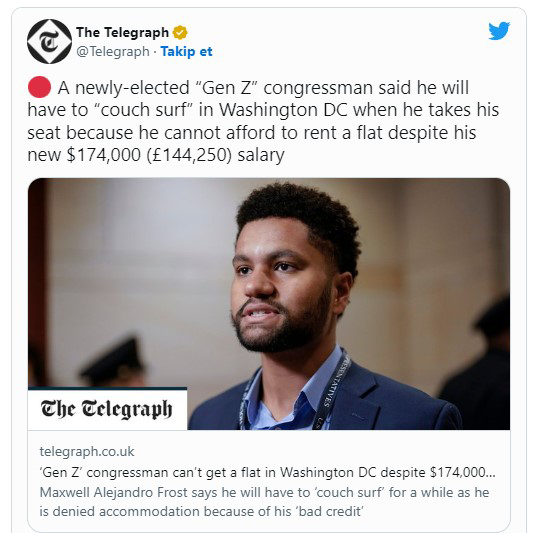Click the 'seat because he cannot afford' line

pos(252,133)
